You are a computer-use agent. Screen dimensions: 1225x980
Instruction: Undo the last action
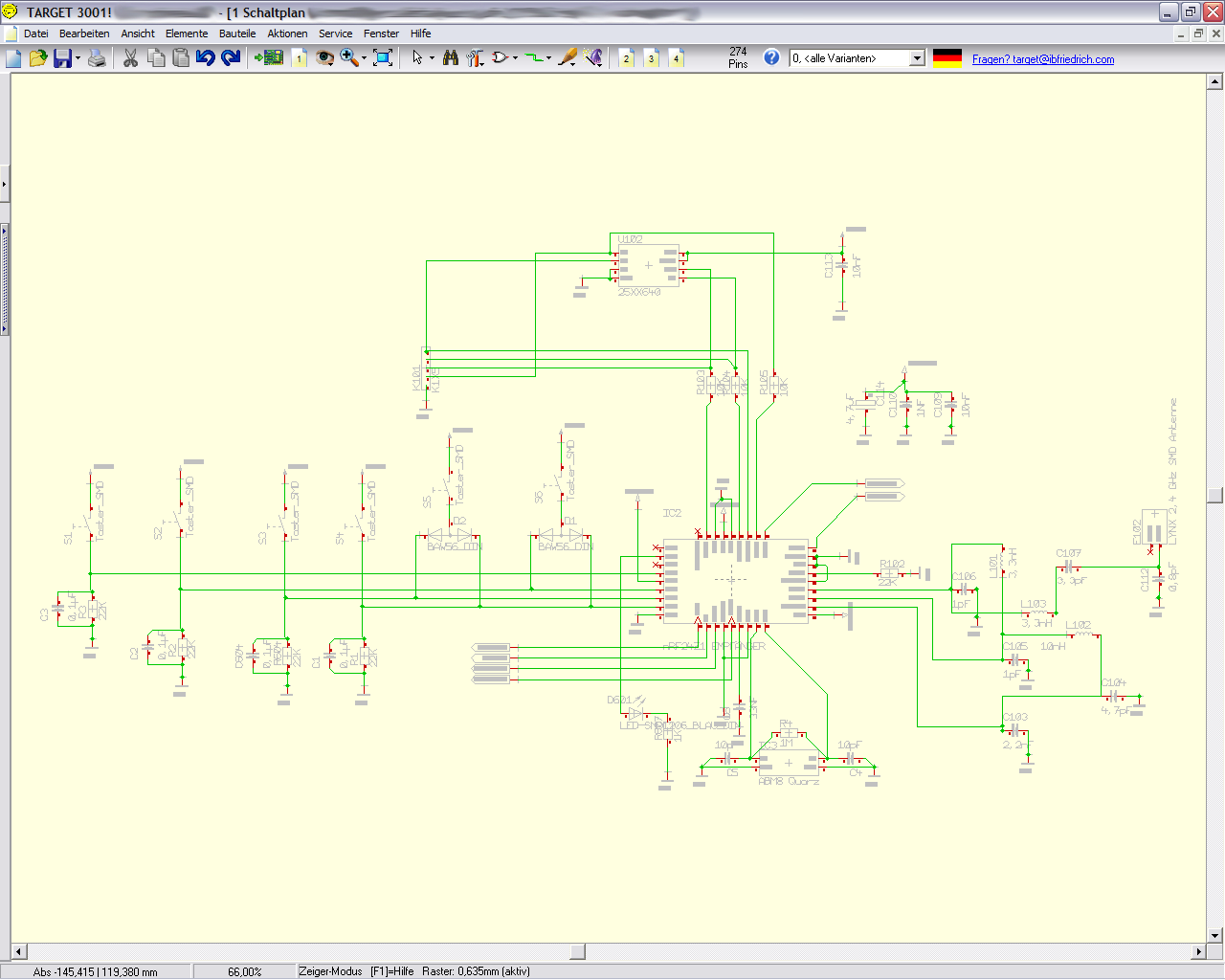tap(205, 58)
